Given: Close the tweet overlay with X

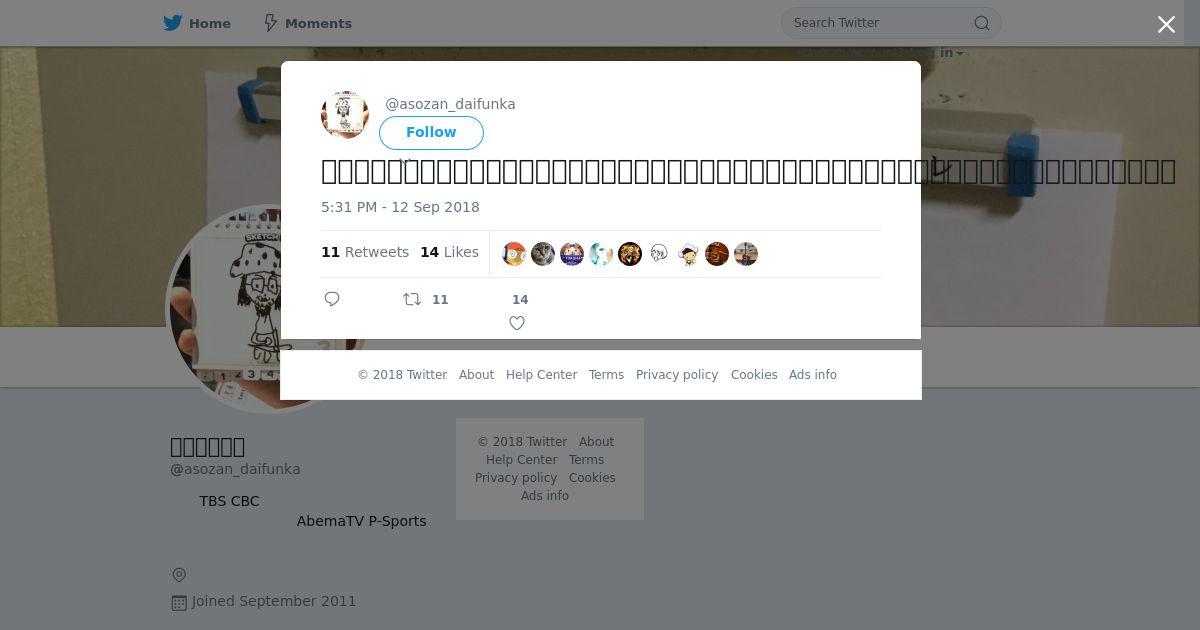Looking at the screenshot, I should coord(1166,24).
